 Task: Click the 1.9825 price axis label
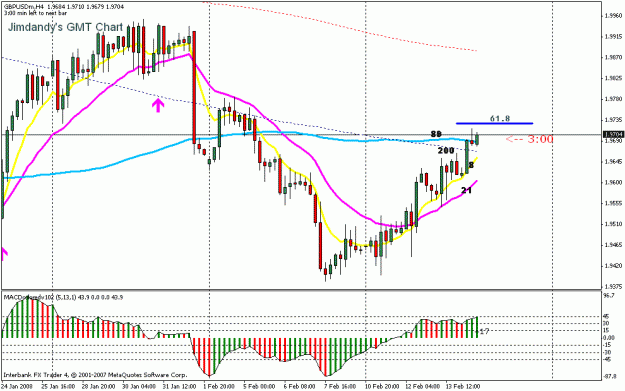[x=614, y=78]
